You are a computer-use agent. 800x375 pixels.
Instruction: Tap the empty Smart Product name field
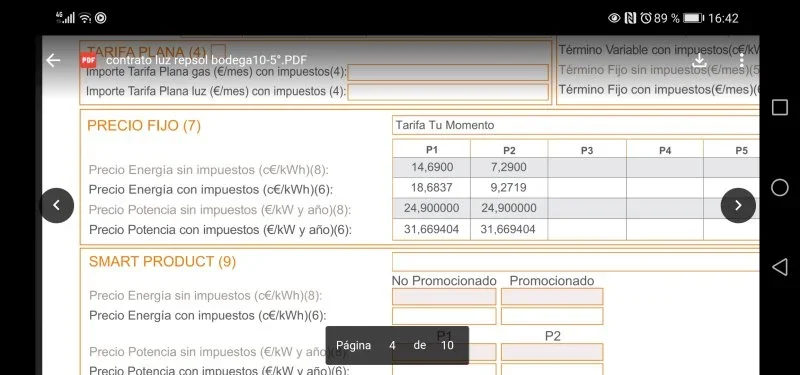tap(576, 262)
